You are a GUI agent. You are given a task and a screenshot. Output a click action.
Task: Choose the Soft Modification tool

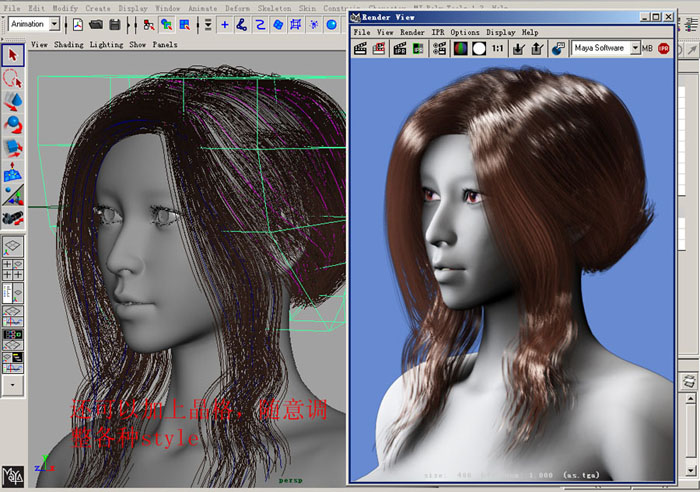pos(12,172)
